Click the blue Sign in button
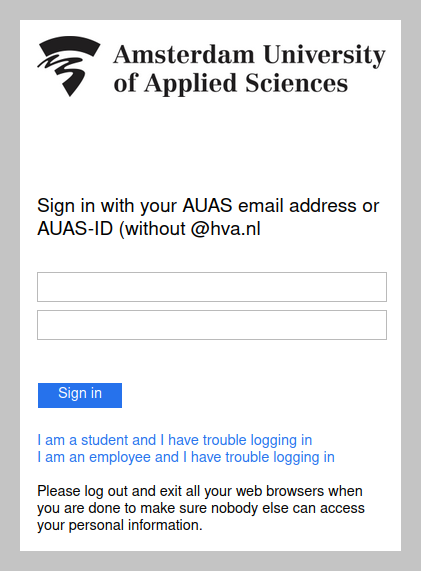This screenshot has height=571, width=421. pos(80,395)
